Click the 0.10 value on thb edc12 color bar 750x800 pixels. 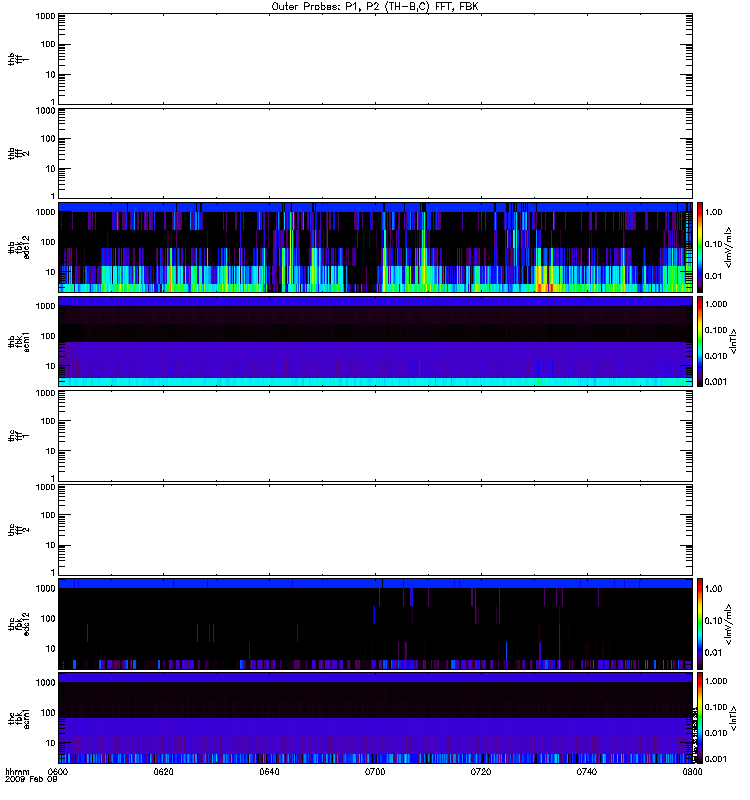(x=714, y=244)
